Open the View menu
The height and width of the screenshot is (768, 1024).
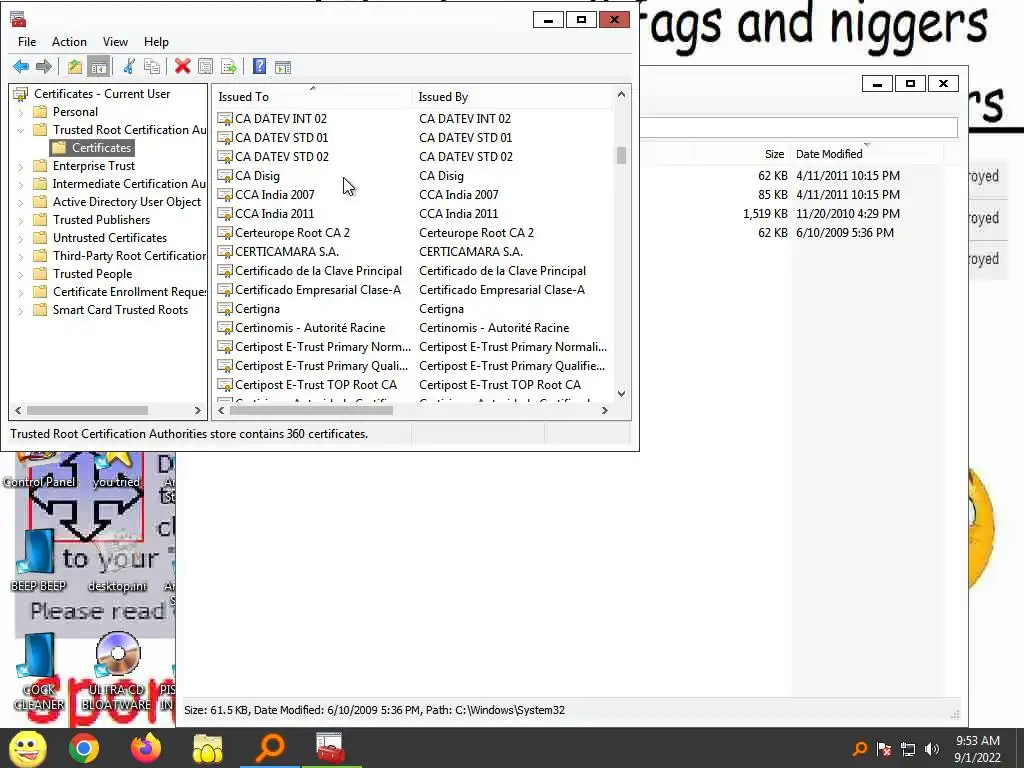click(x=115, y=42)
